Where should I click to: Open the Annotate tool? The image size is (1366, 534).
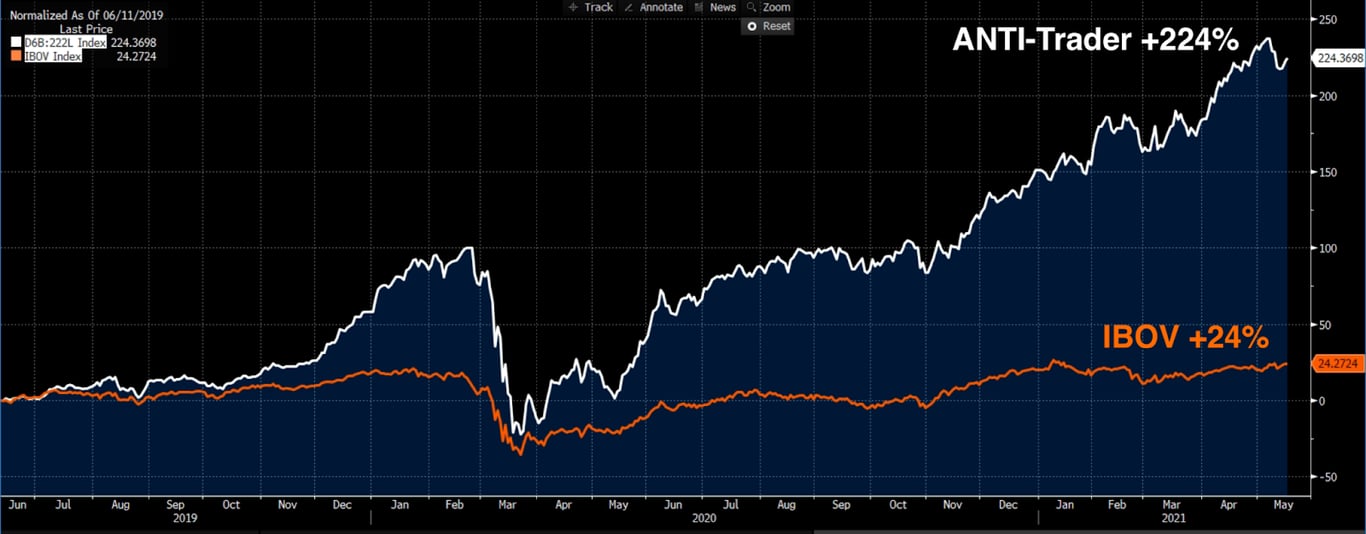653,7
